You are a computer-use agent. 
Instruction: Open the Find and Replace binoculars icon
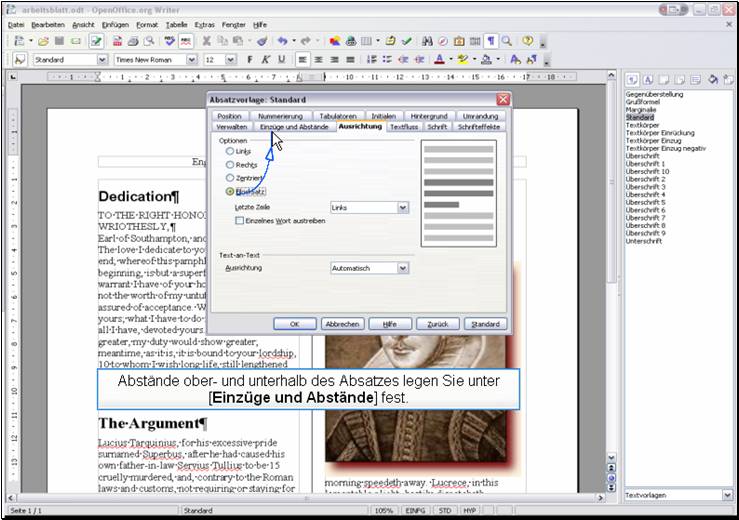click(427, 41)
